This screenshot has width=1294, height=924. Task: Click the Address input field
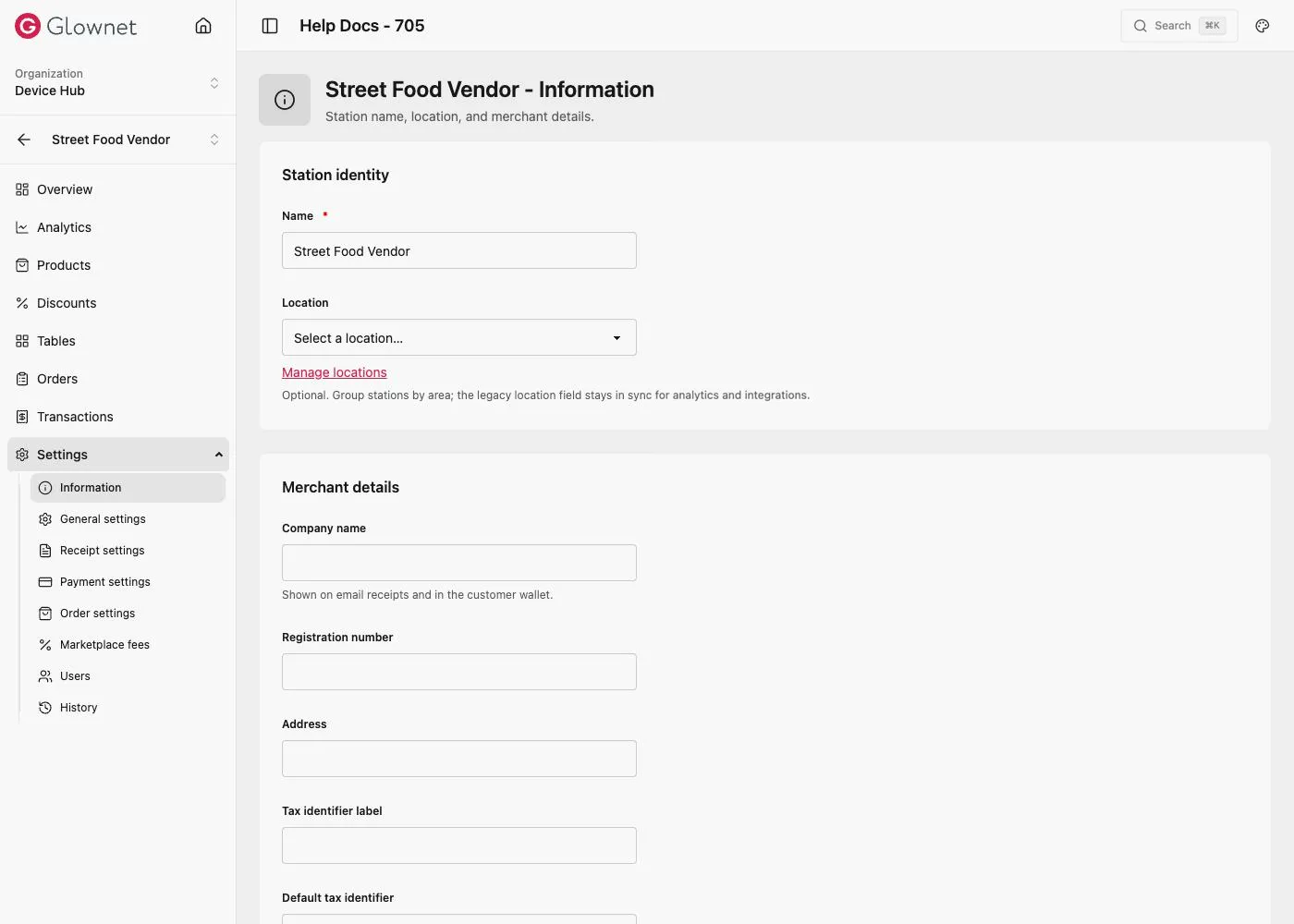(459, 759)
